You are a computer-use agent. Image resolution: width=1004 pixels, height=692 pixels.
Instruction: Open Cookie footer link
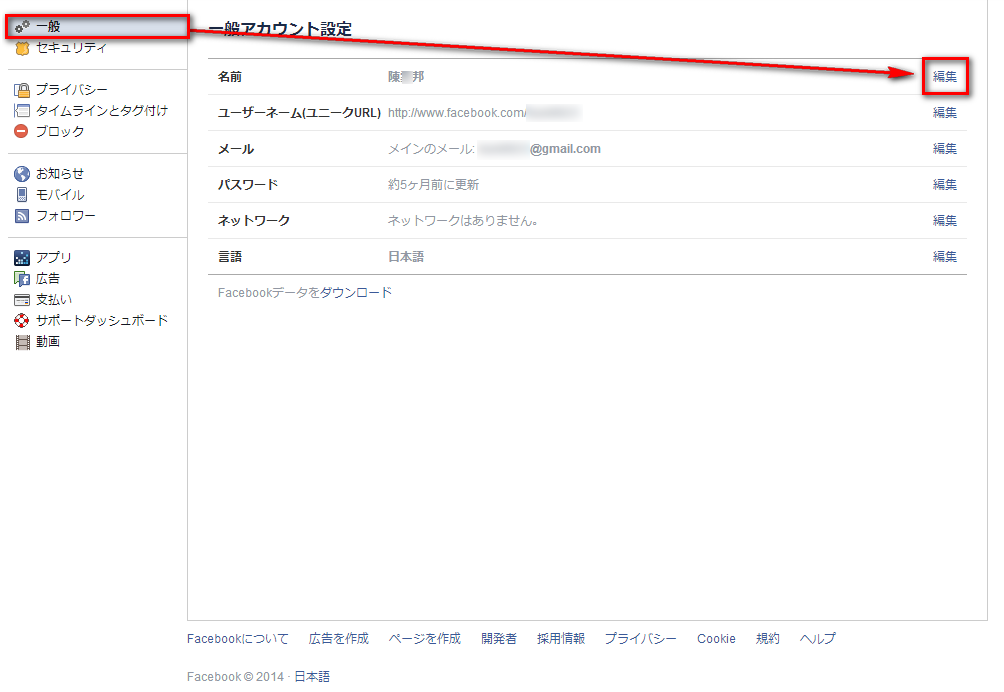click(x=716, y=638)
